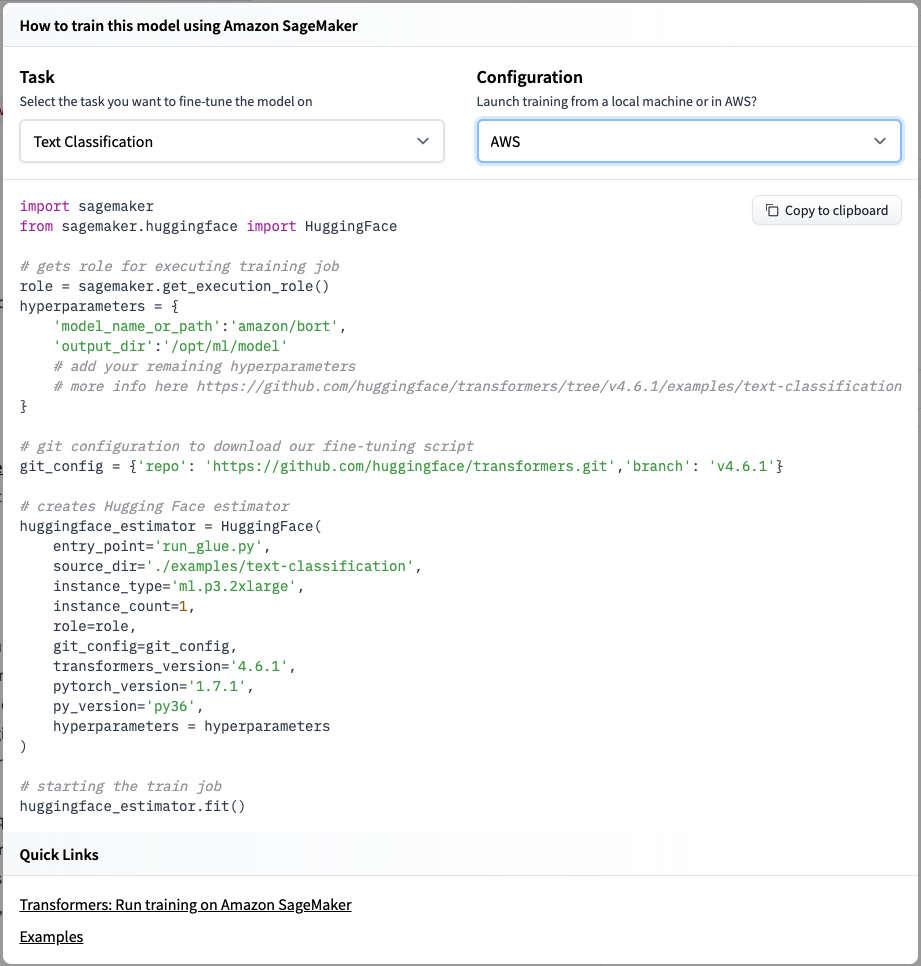Click the 'huggingface_estimator.fit()' line
921x966 pixels.
click(132, 806)
